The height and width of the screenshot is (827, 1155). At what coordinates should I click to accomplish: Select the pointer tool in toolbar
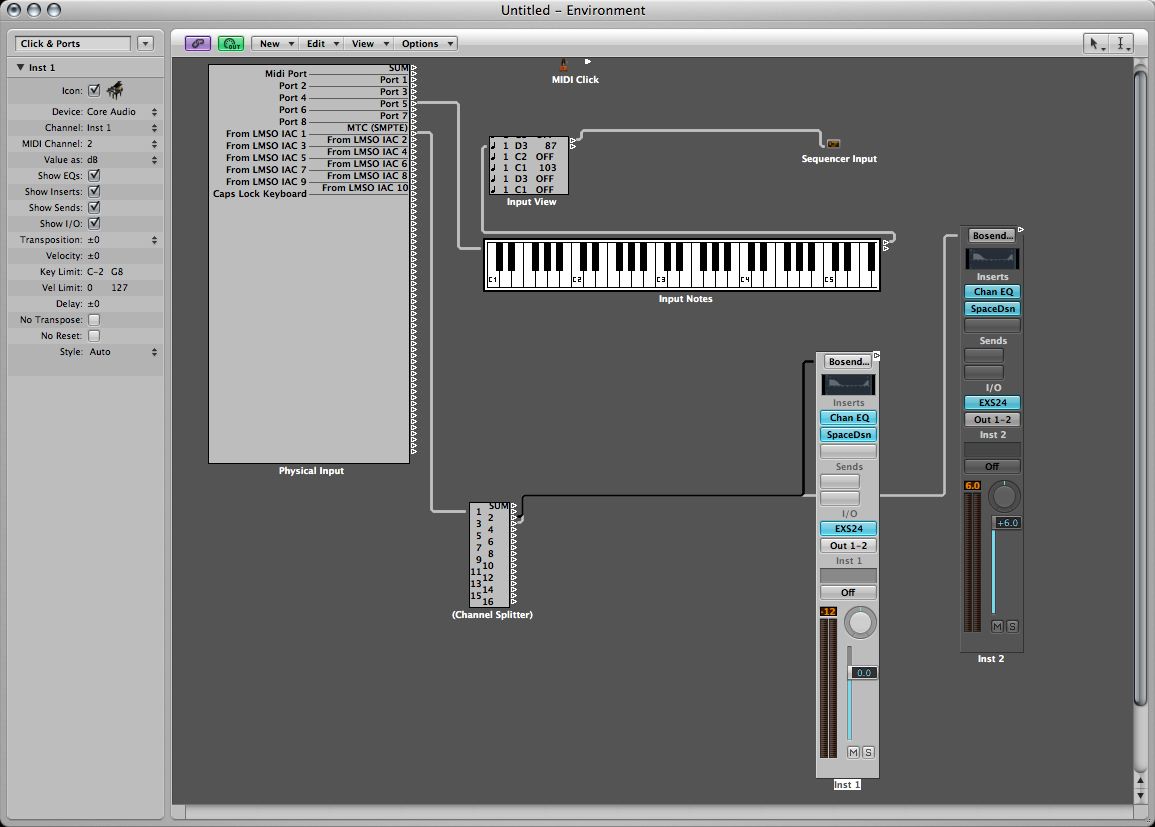click(x=1095, y=43)
